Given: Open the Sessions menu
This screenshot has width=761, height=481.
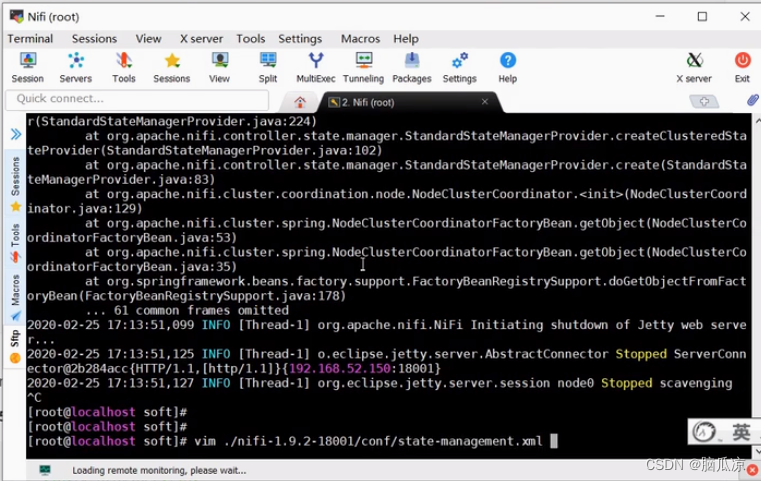Looking at the screenshot, I should 94,39.
